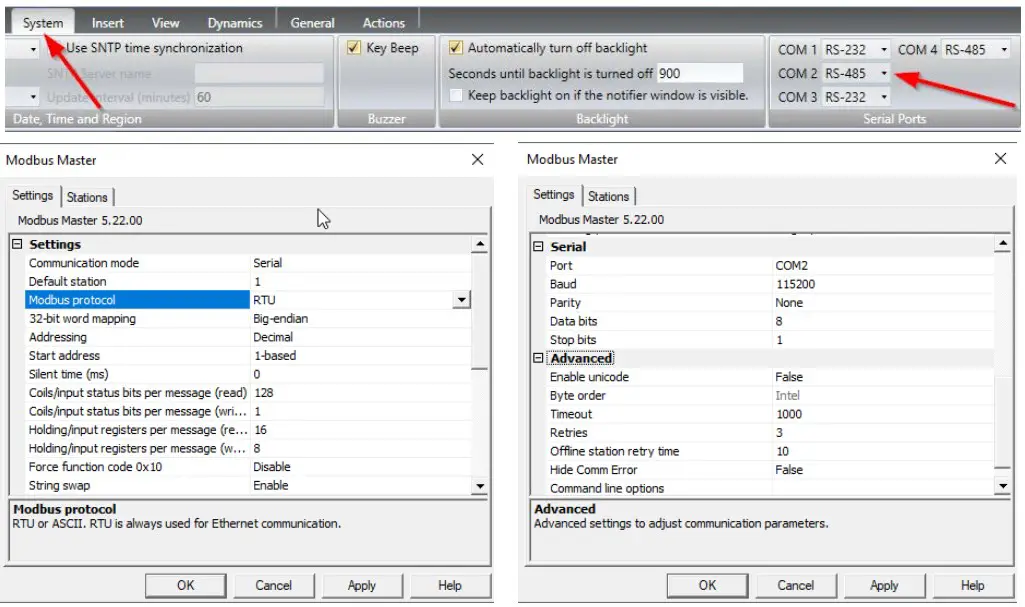Collapse the Serial section
This screenshot has height=607, width=1025.
[539, 246]
